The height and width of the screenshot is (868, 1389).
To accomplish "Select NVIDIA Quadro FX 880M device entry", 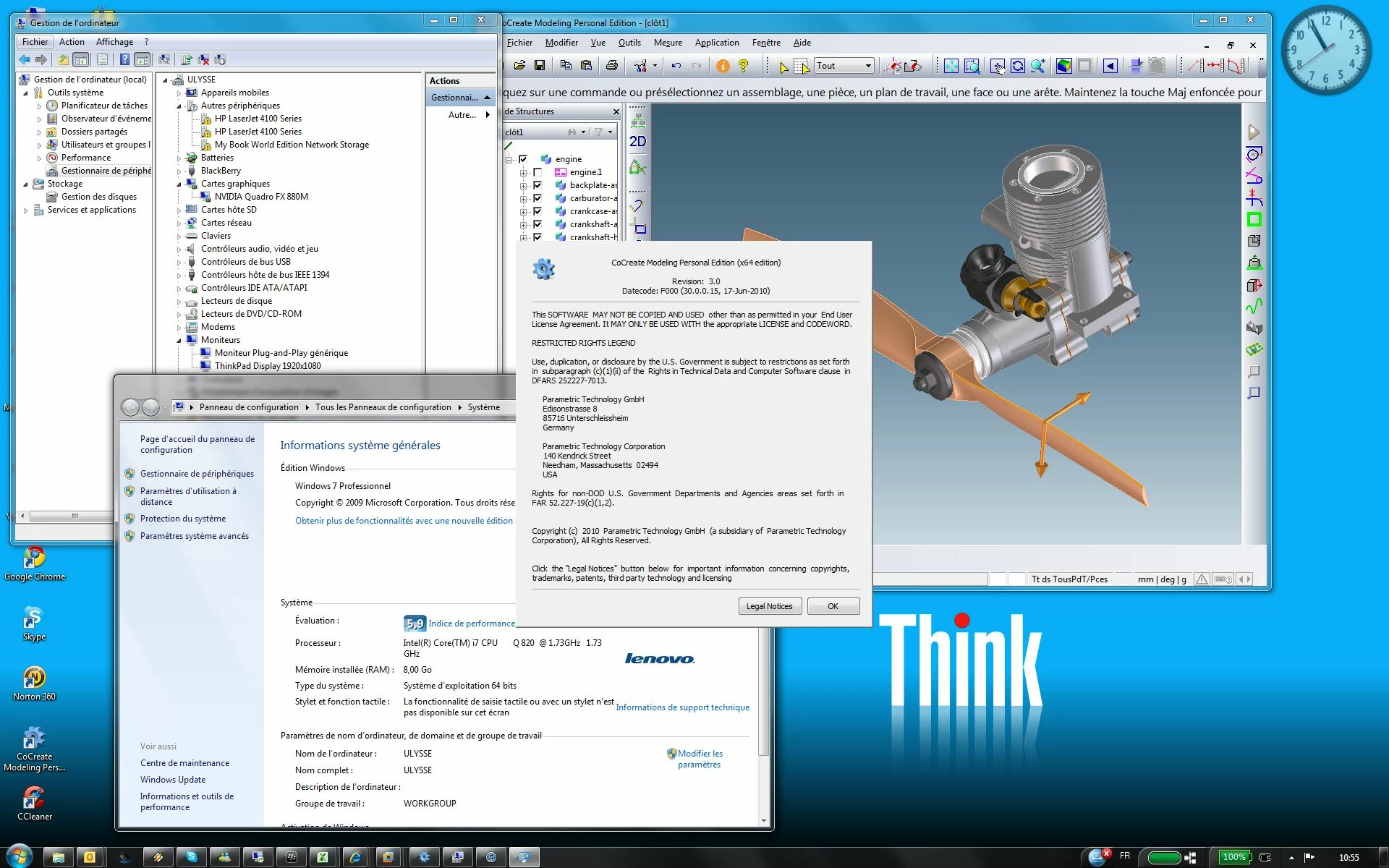I will 261,197.
